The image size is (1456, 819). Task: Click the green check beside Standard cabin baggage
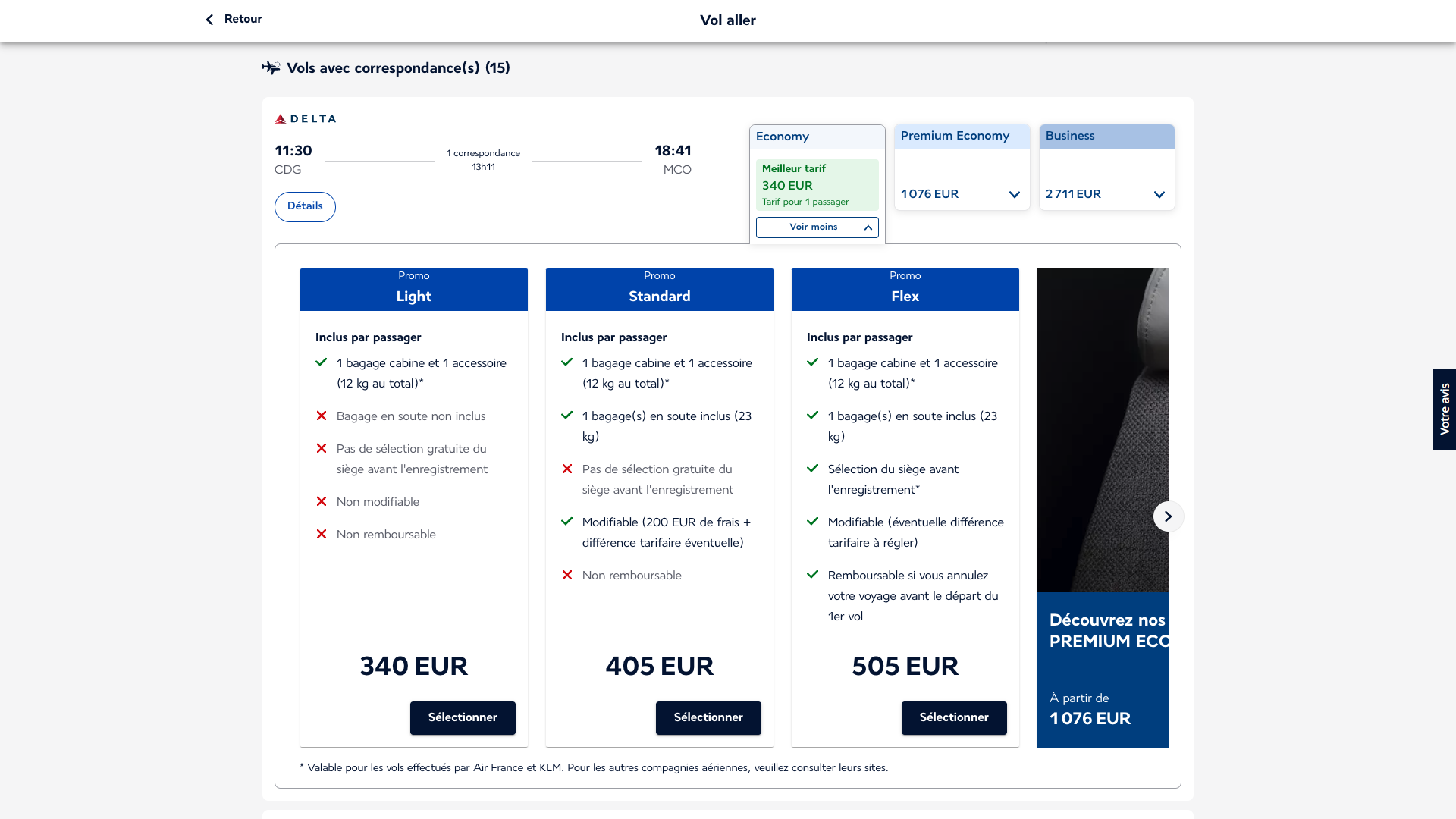coord(566,362)
